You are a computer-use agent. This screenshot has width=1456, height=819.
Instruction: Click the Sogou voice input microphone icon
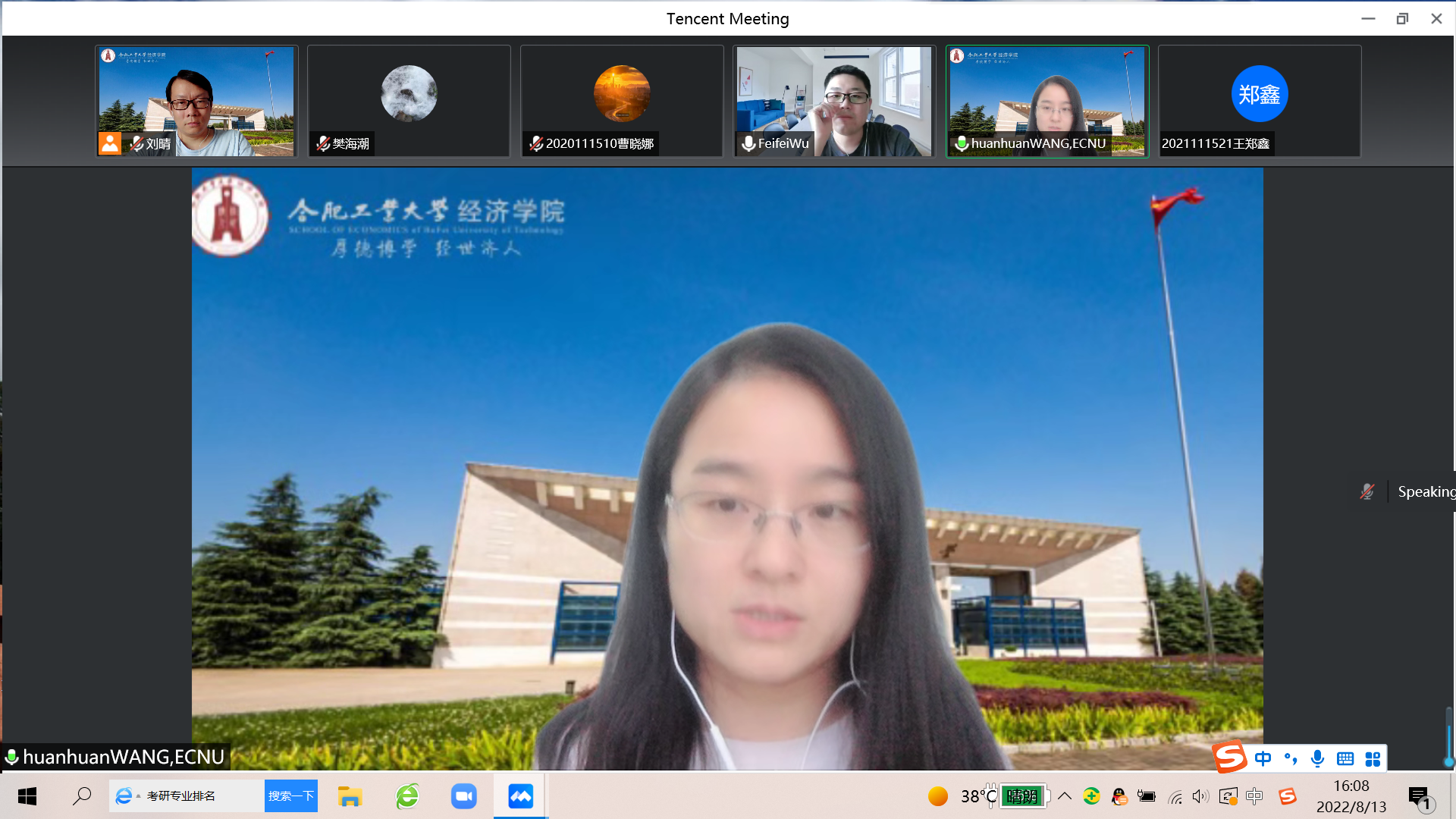tap(1318, 758)
